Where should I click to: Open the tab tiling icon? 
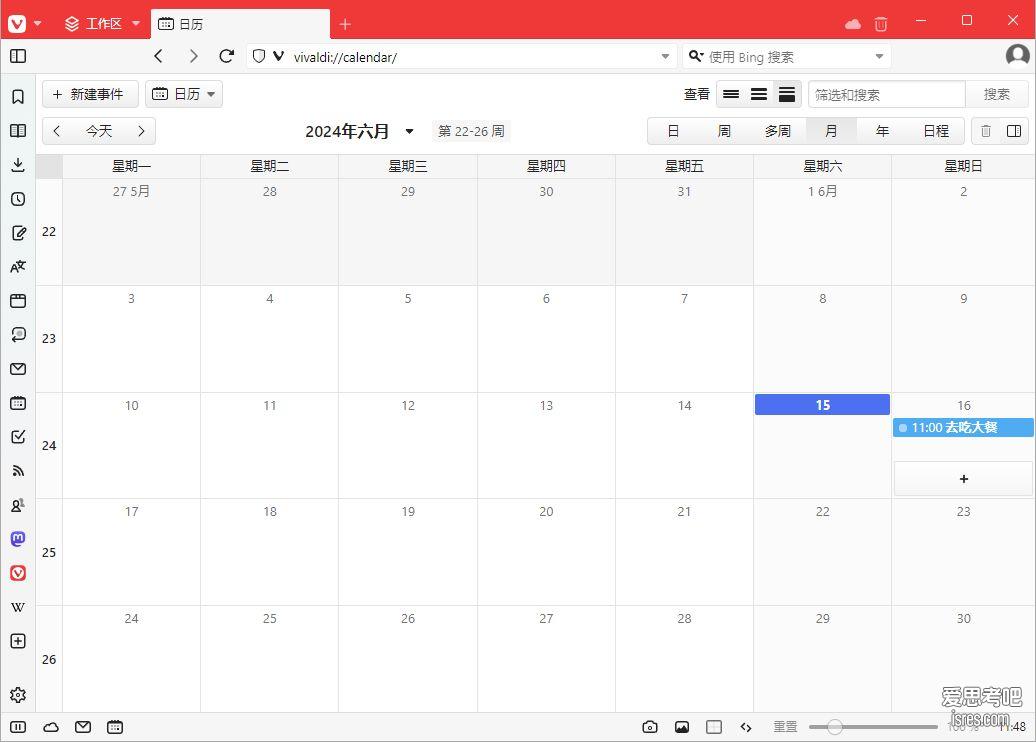coord(714,727)
